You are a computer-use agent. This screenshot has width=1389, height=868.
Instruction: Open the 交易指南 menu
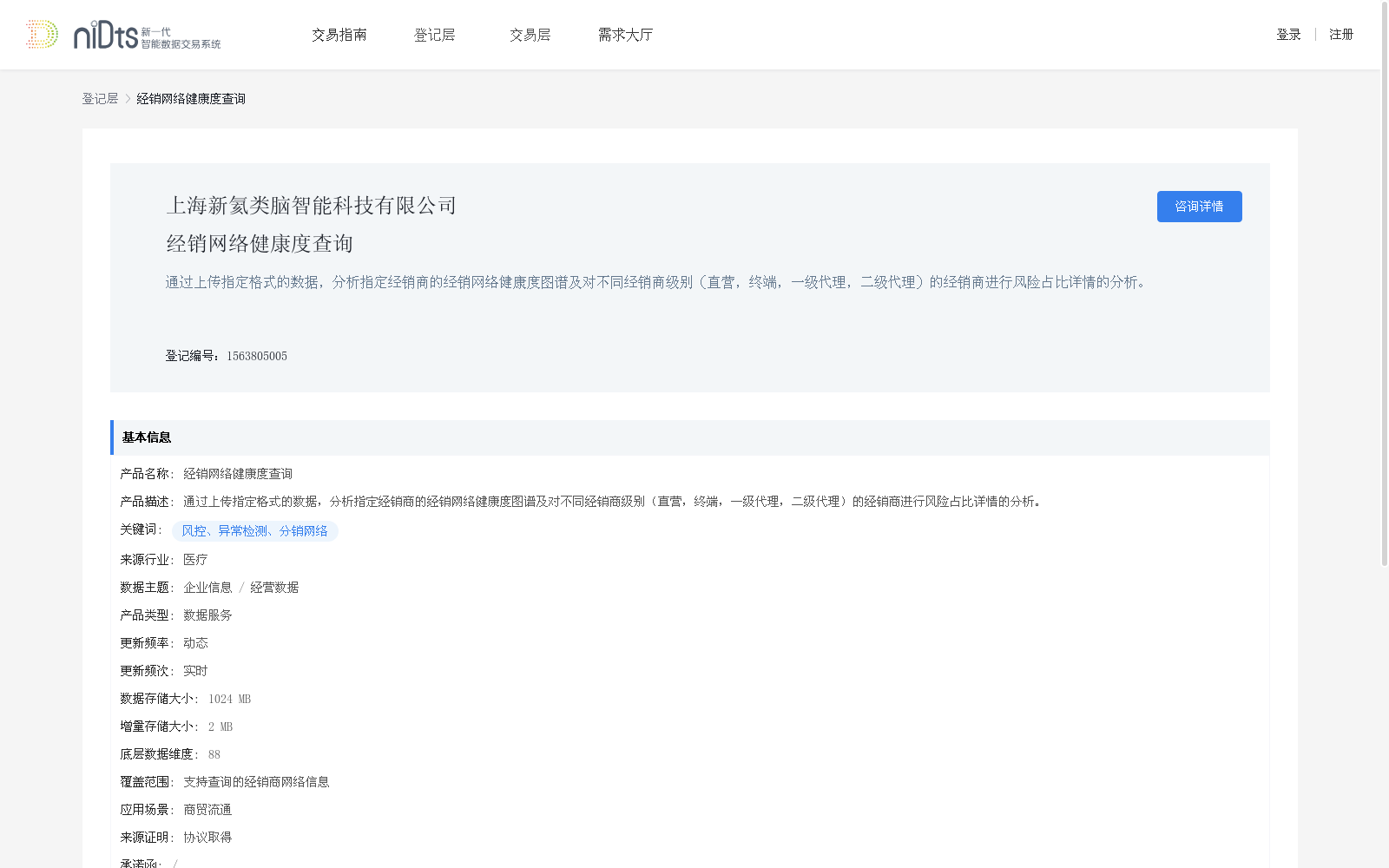point(339,35)
